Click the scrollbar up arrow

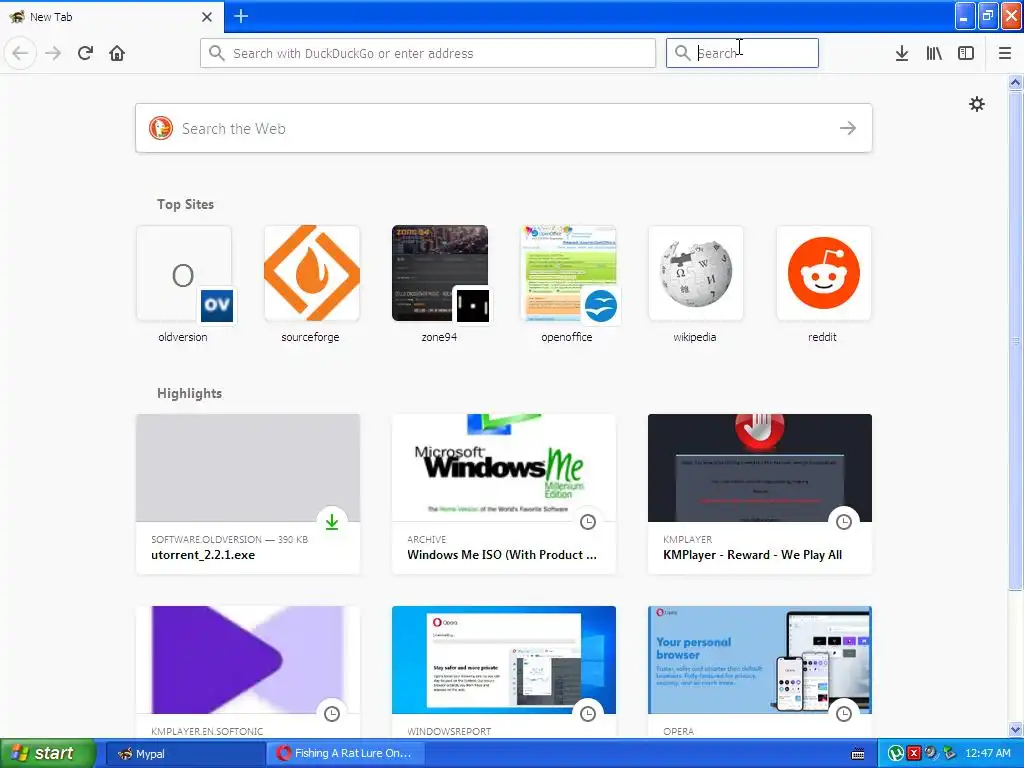(1016, 82)
